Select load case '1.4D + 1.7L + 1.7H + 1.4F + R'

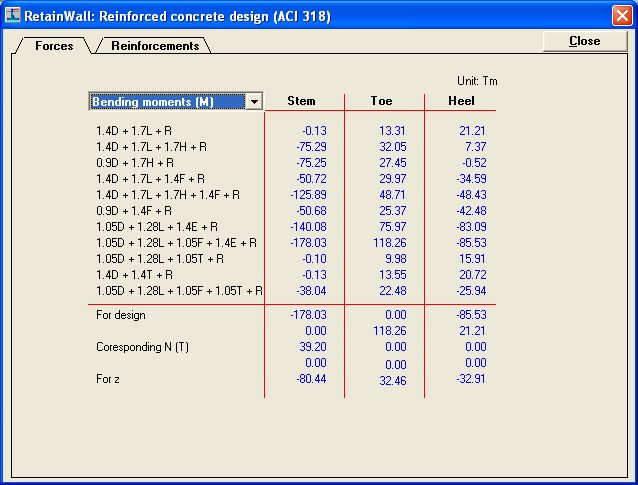coord(168,194)
